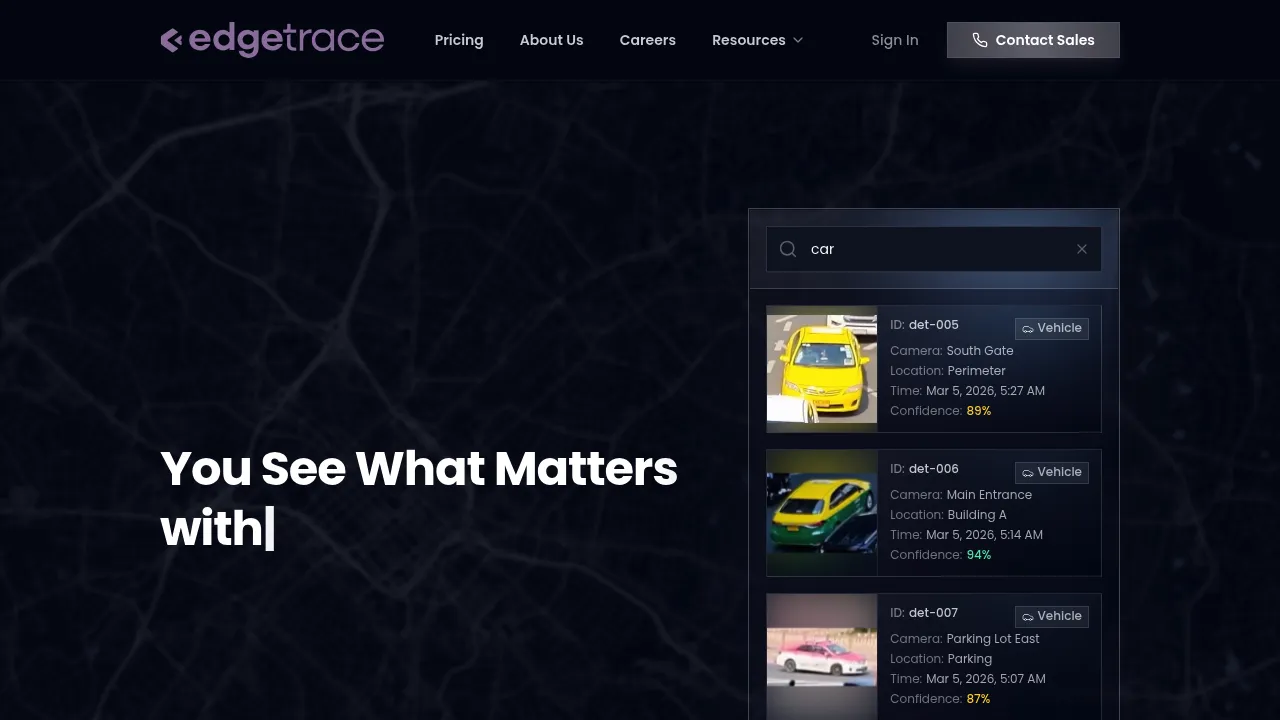Screen dimensions: 1280x720
Task: Select the ID det-007 text
Action: tap(924, 613)
